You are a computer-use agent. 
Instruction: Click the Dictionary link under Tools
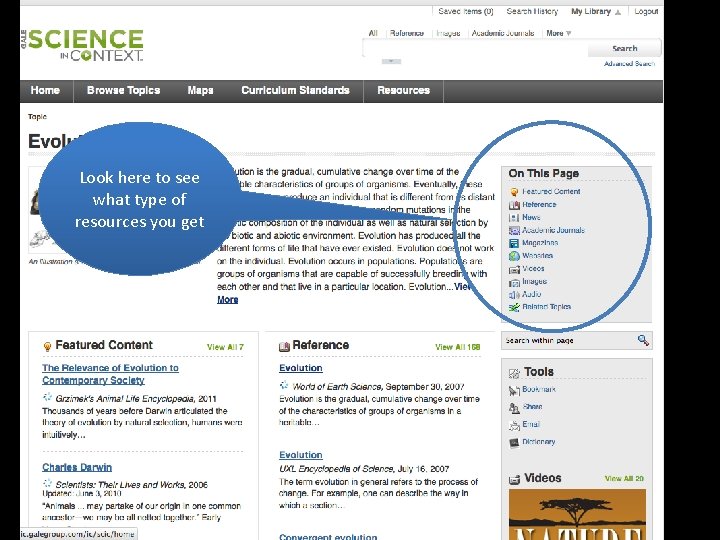(x=539, y=441)
